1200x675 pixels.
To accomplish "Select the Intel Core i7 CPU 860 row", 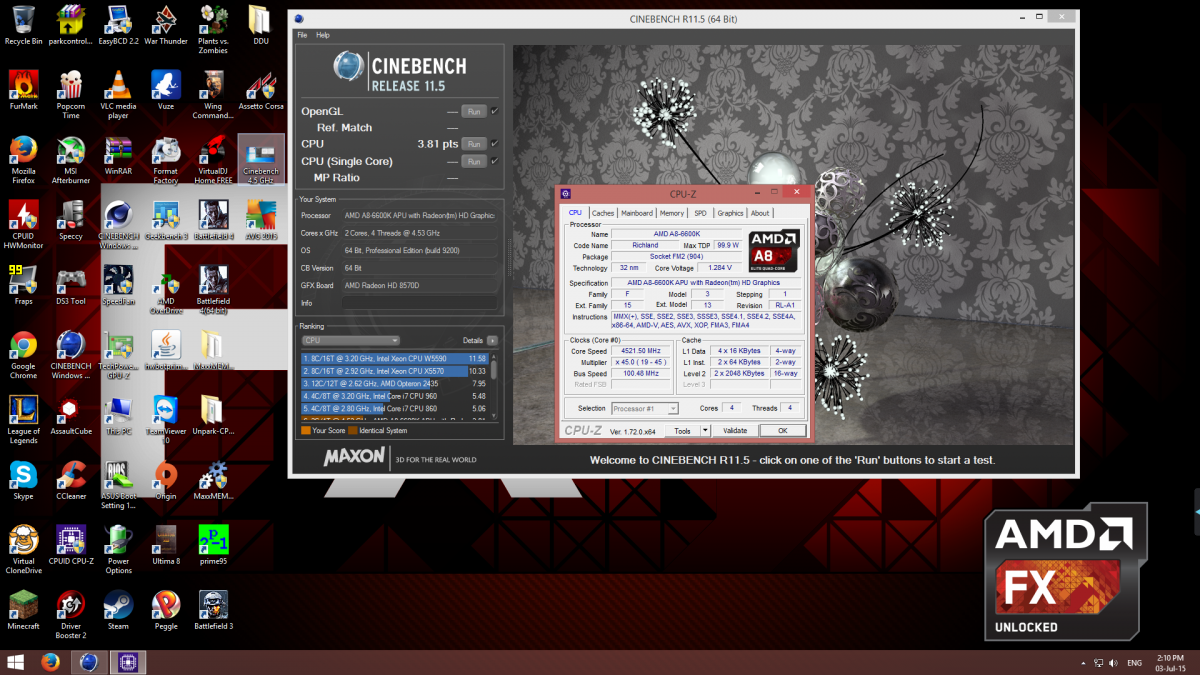I will [394, 408].
